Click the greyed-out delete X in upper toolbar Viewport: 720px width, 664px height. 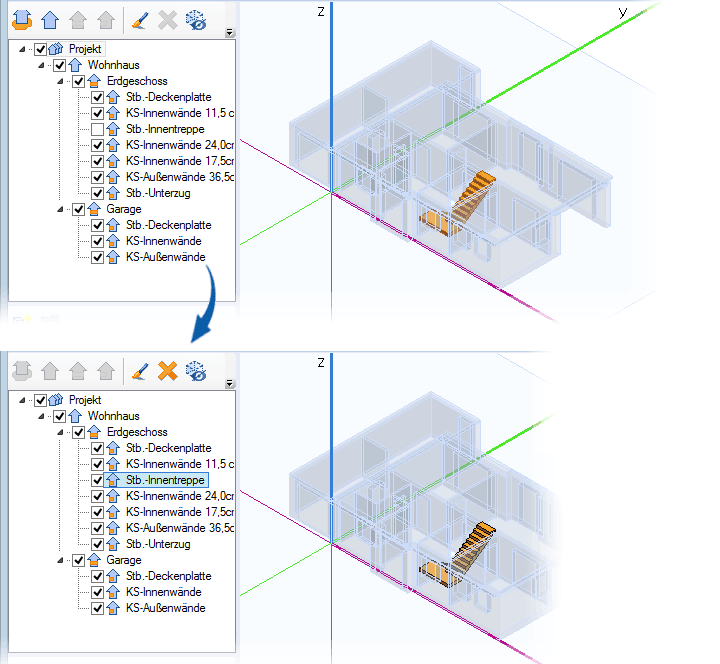(x=168, y=20)
